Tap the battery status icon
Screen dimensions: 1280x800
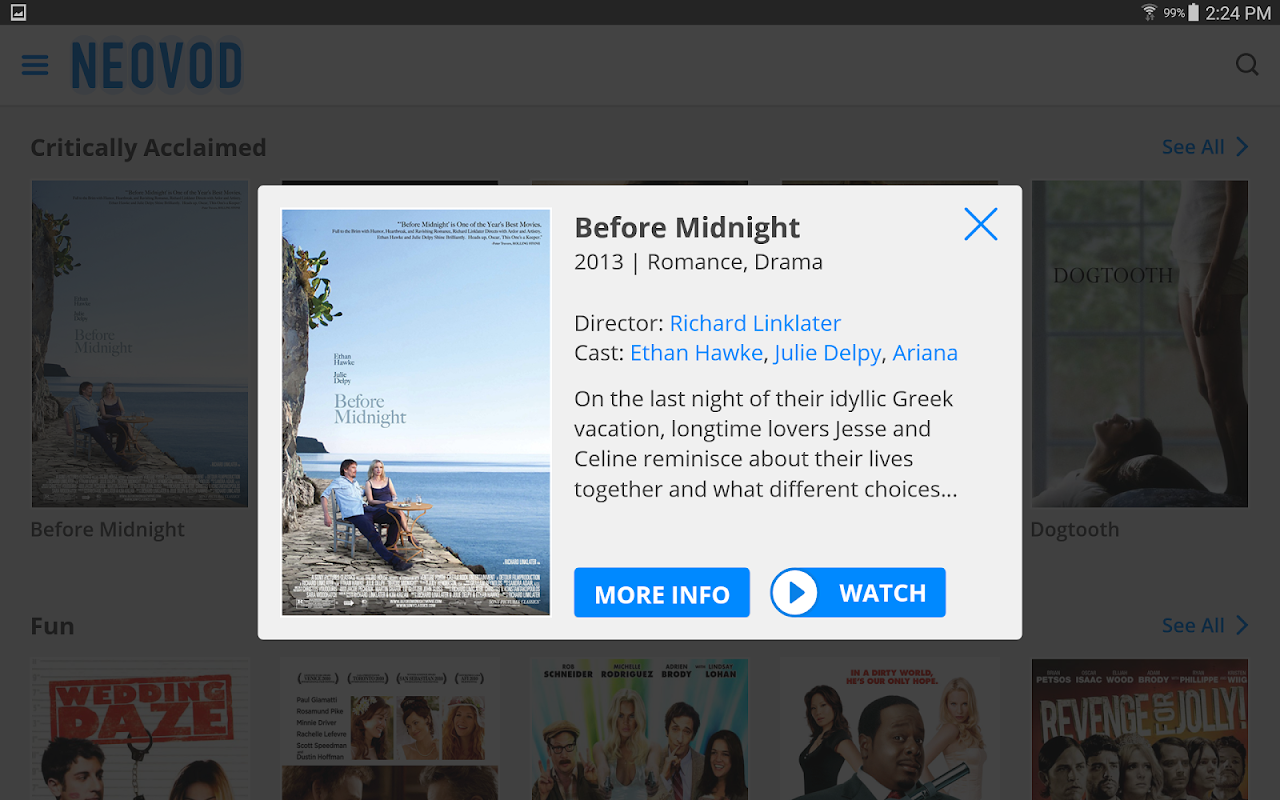point(1193,13)
